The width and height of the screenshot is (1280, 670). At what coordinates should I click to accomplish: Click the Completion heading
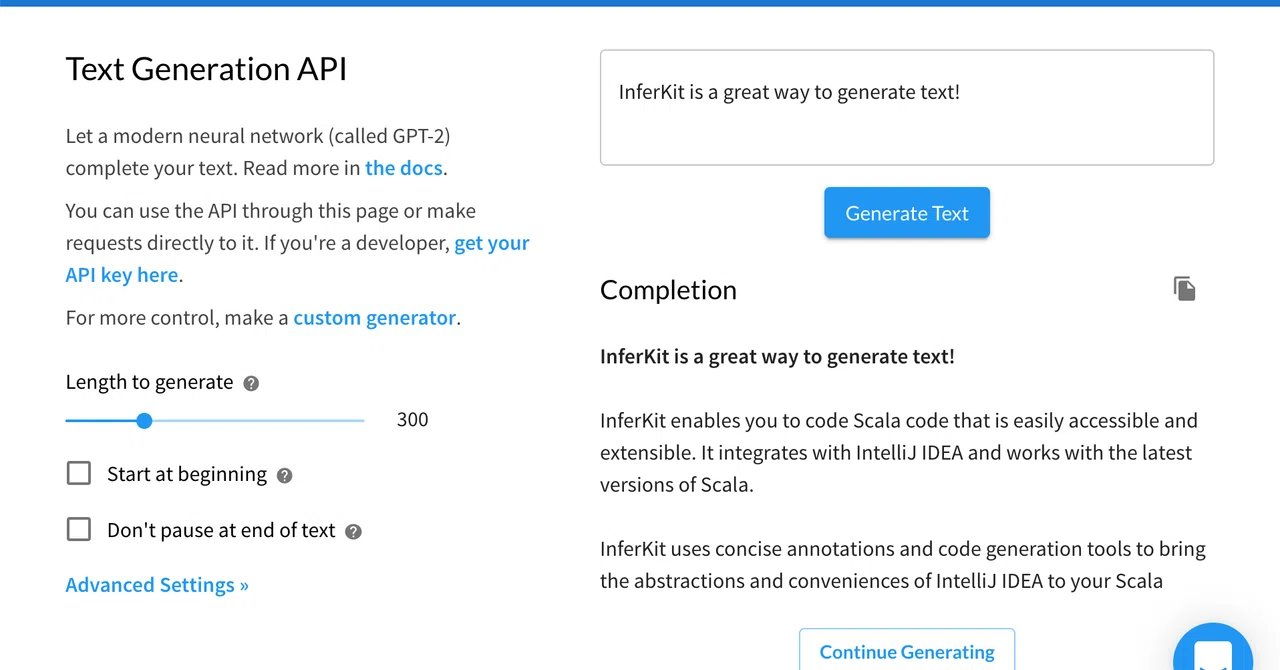point(668,290)
